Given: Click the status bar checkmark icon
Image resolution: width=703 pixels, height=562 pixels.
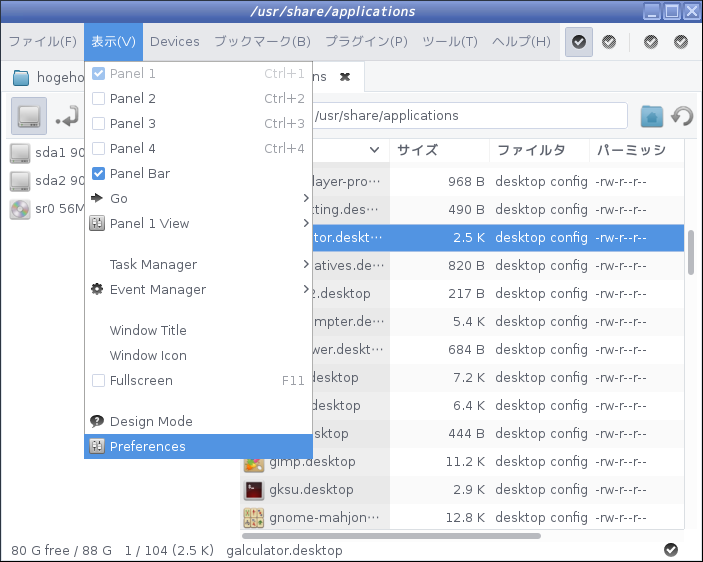Looking at the screenshot, I should (x=671, y=549).
